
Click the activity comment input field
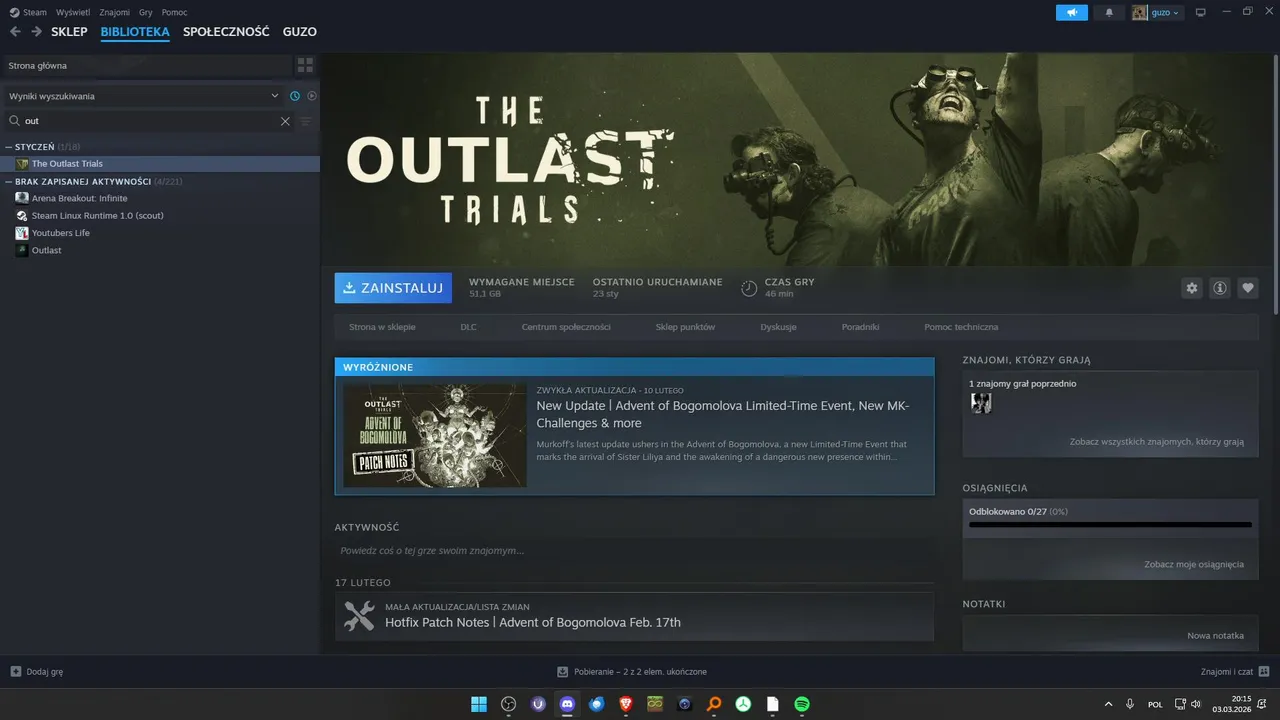635,550
